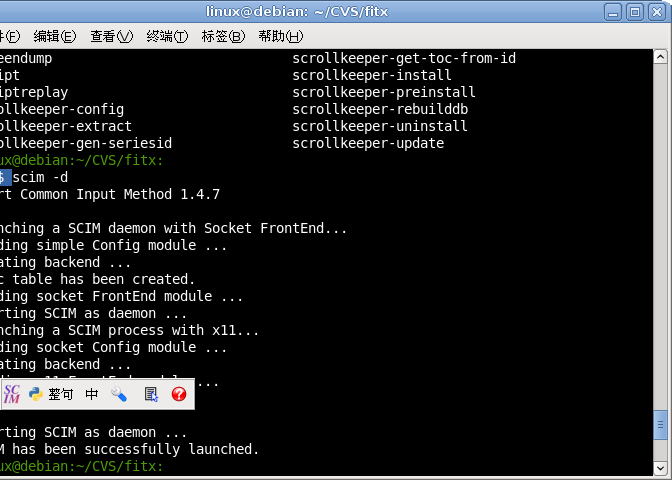Open the 标签(B) menu

223,36
